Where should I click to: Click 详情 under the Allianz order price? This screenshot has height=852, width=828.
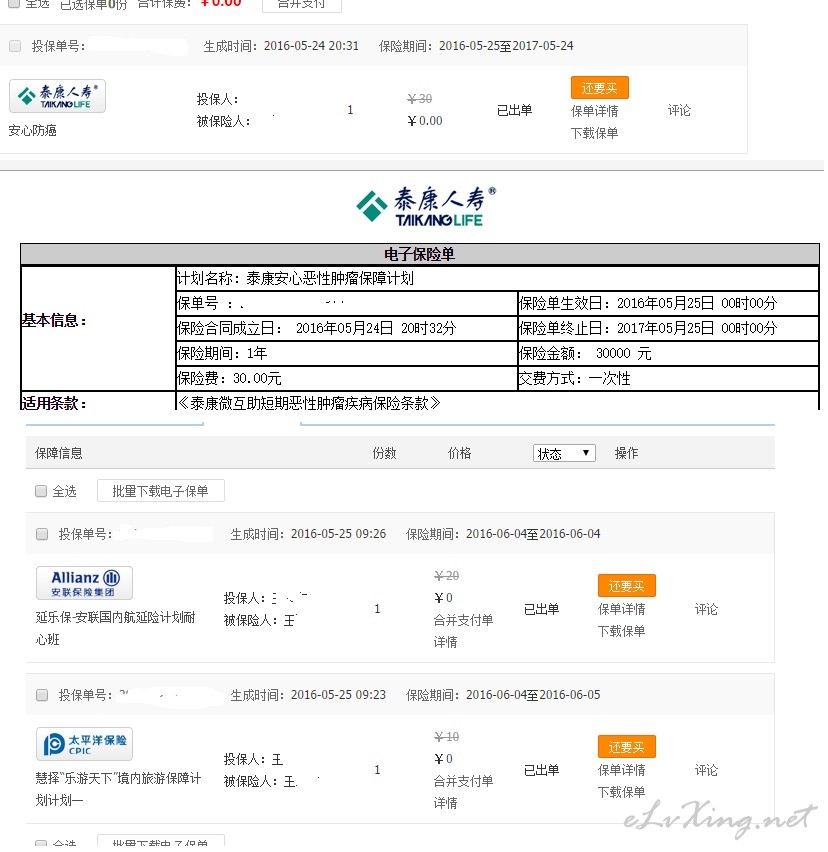click(446, 642)
